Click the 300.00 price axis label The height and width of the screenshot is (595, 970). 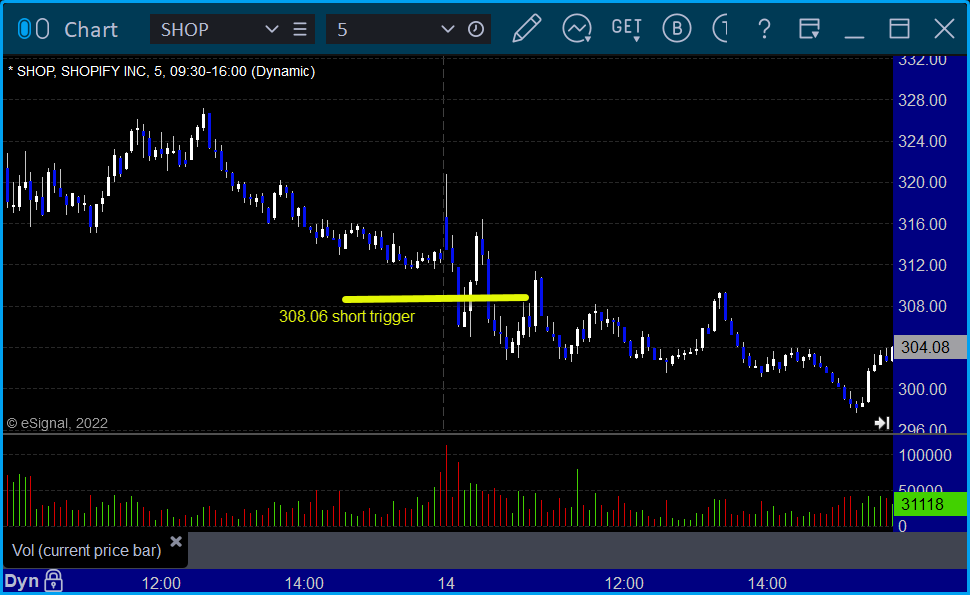click(x=922, y=389)
